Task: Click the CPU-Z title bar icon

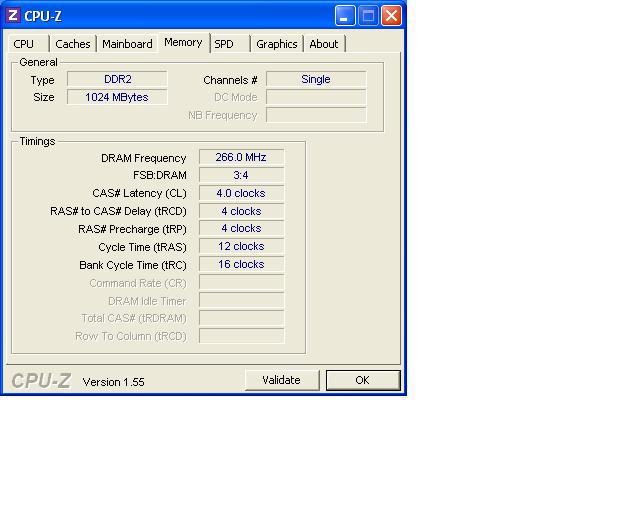Action: click(x=13, y=16)
